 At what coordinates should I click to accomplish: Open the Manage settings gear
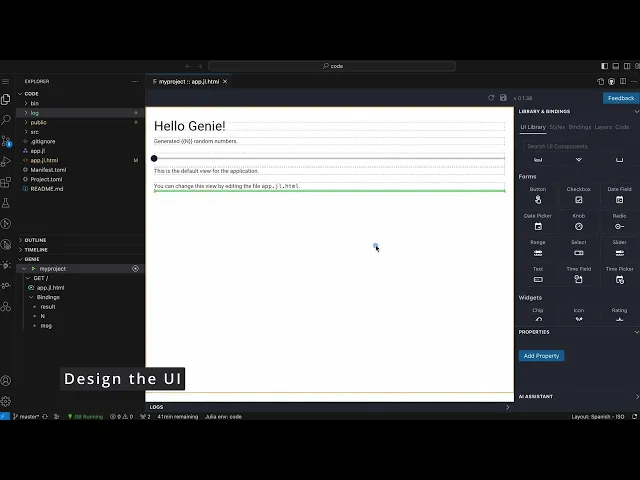pyautogui.click(x=6, y=401)
